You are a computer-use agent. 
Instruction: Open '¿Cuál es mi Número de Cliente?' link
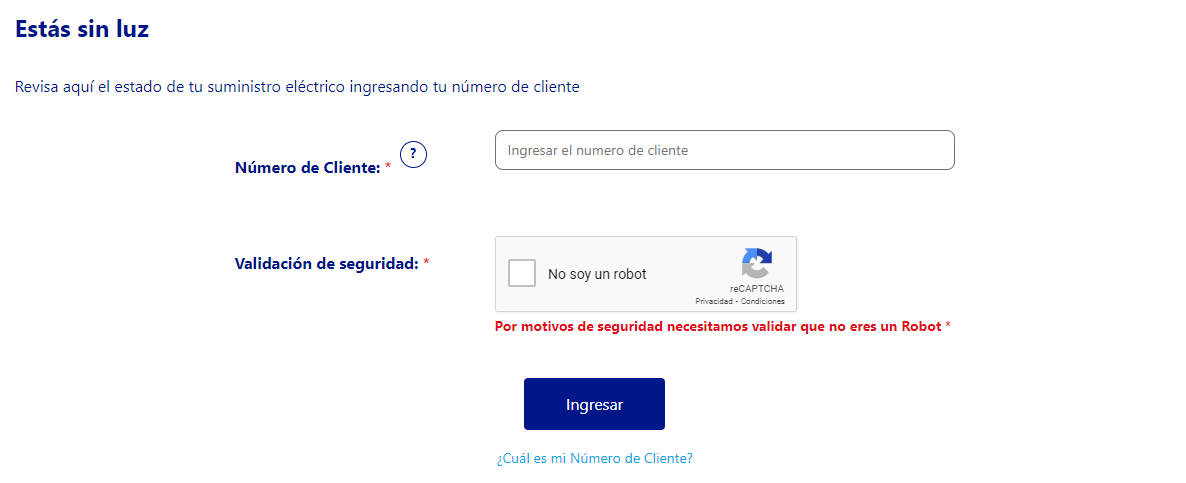[595, 458]
